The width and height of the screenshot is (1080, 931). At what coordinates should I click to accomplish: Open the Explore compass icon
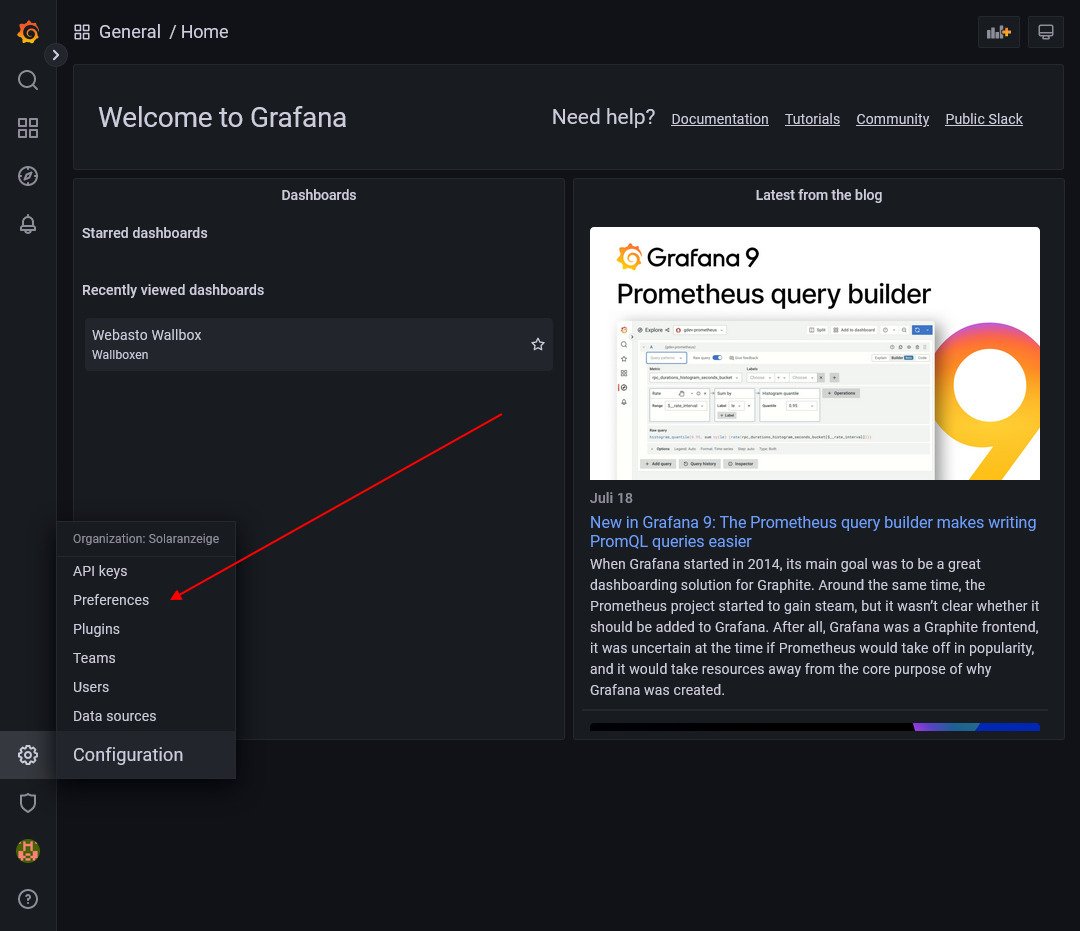click(x=28, y=176)
